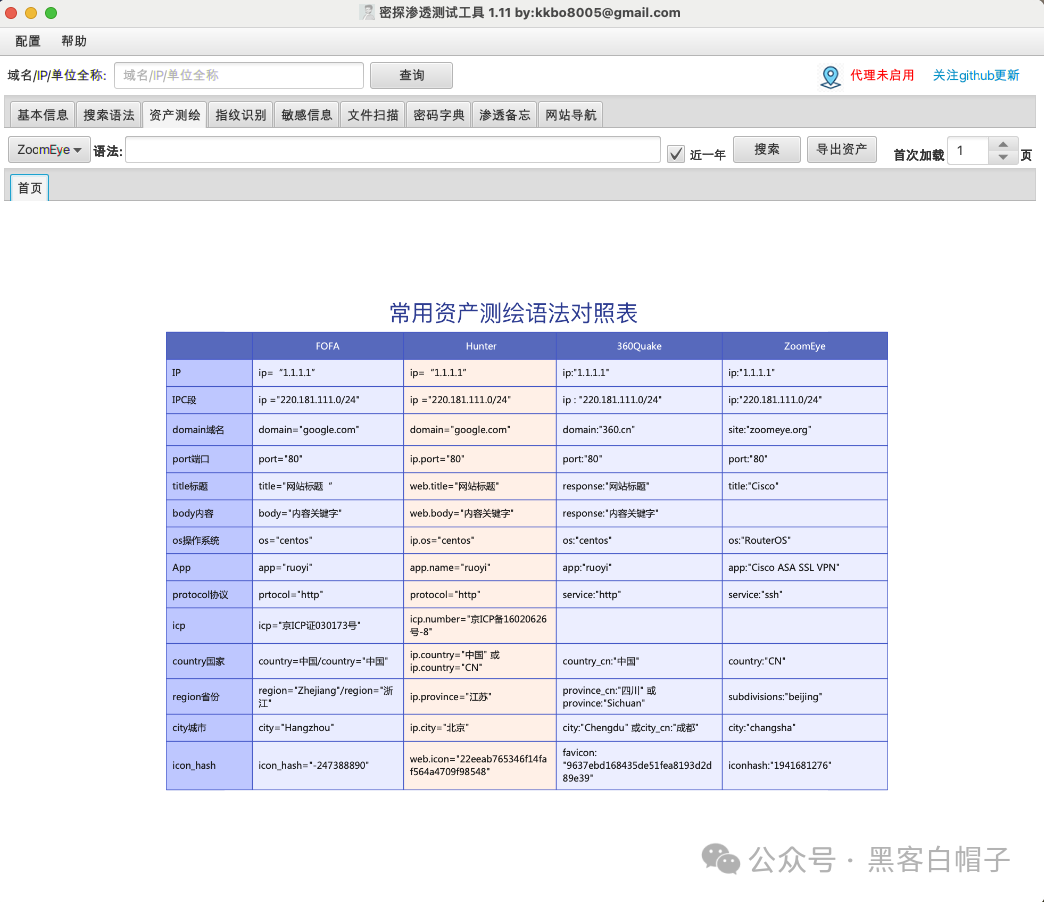This screenshot has height=902, width=1044.
Task: Select the 首页 result tab
Action: click(29, 188)
